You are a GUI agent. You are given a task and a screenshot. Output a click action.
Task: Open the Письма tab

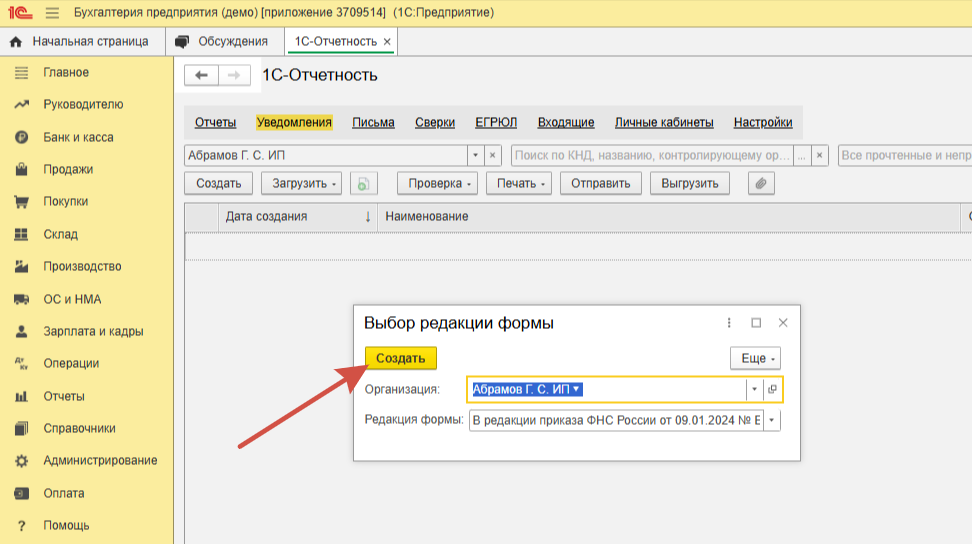pos(373,123)
